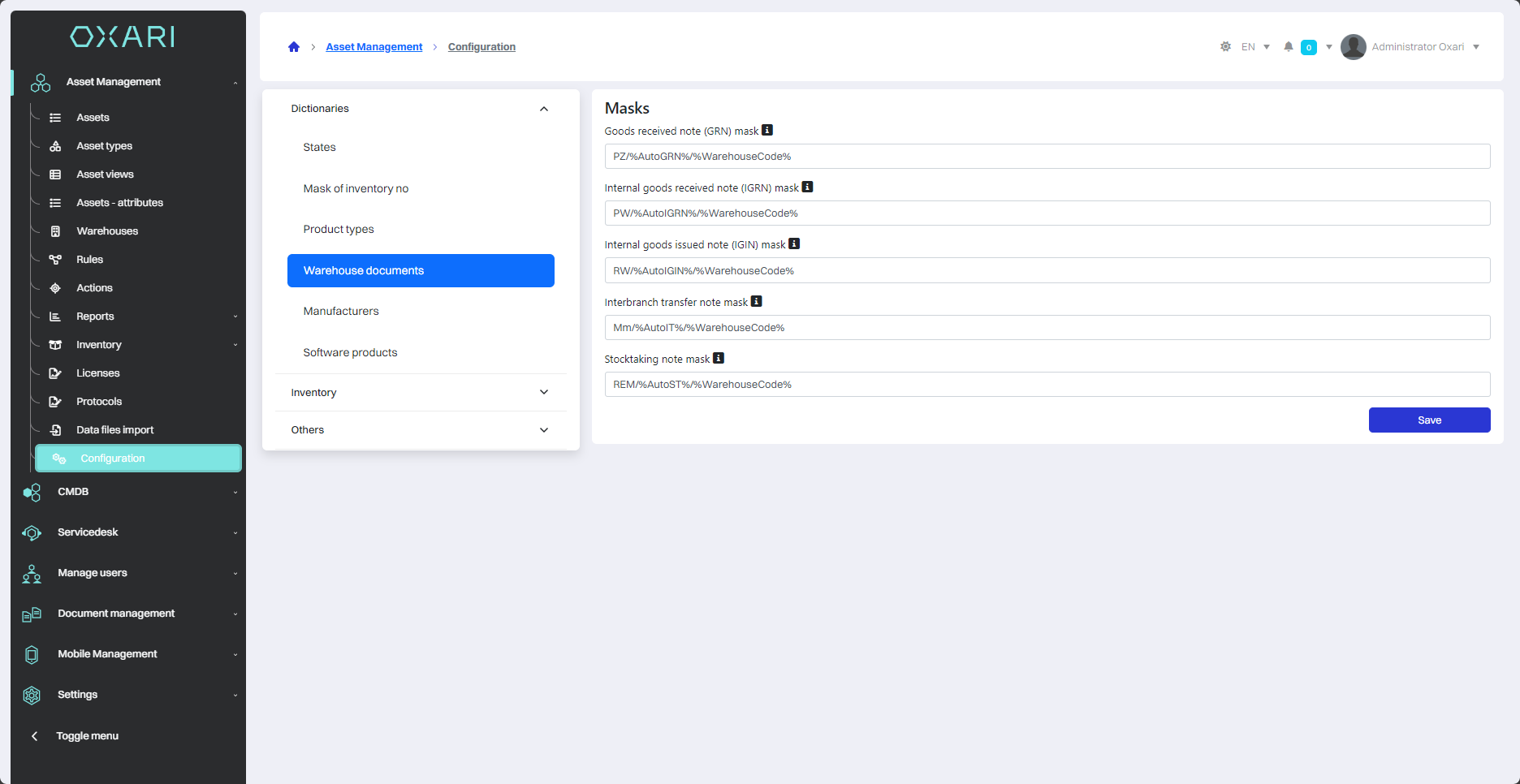Click the Stocktaking note mask field
The height and width of the screenshot is (784, 1520).
pos(1047,385)
